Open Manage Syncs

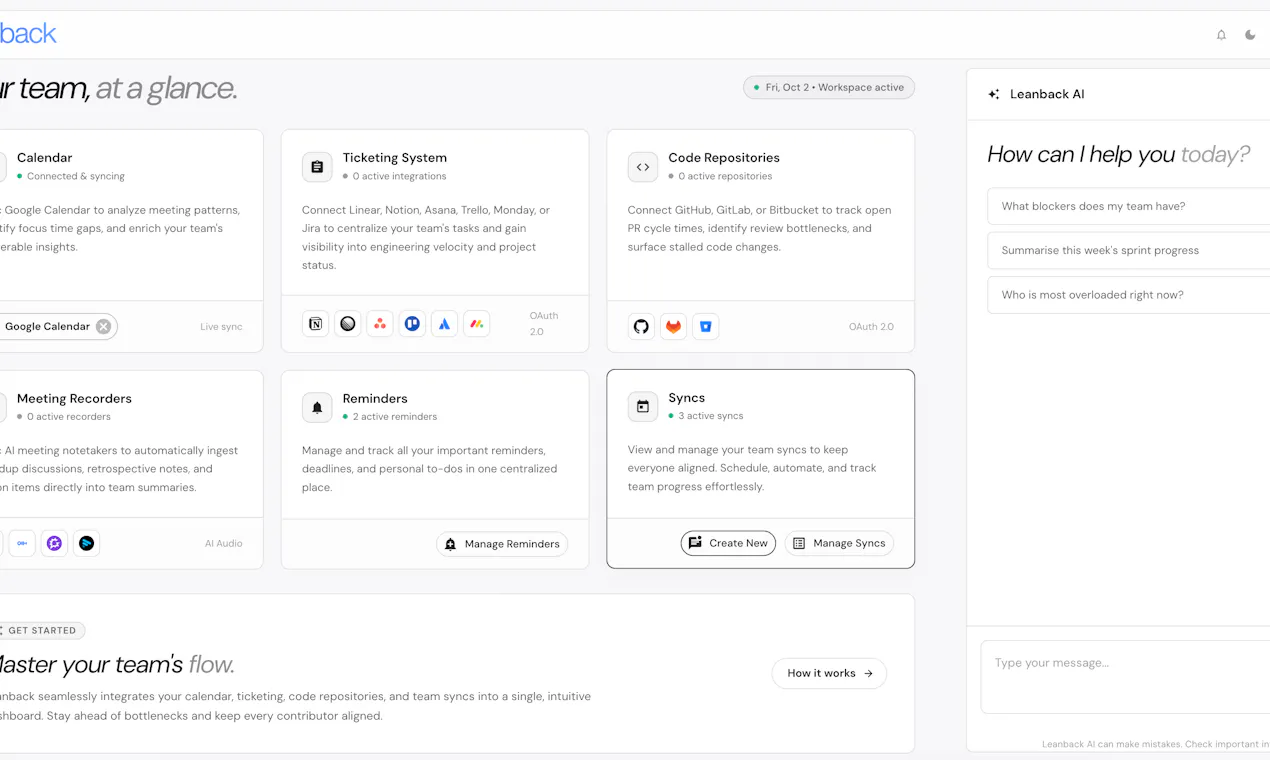(x=839, y=543)
